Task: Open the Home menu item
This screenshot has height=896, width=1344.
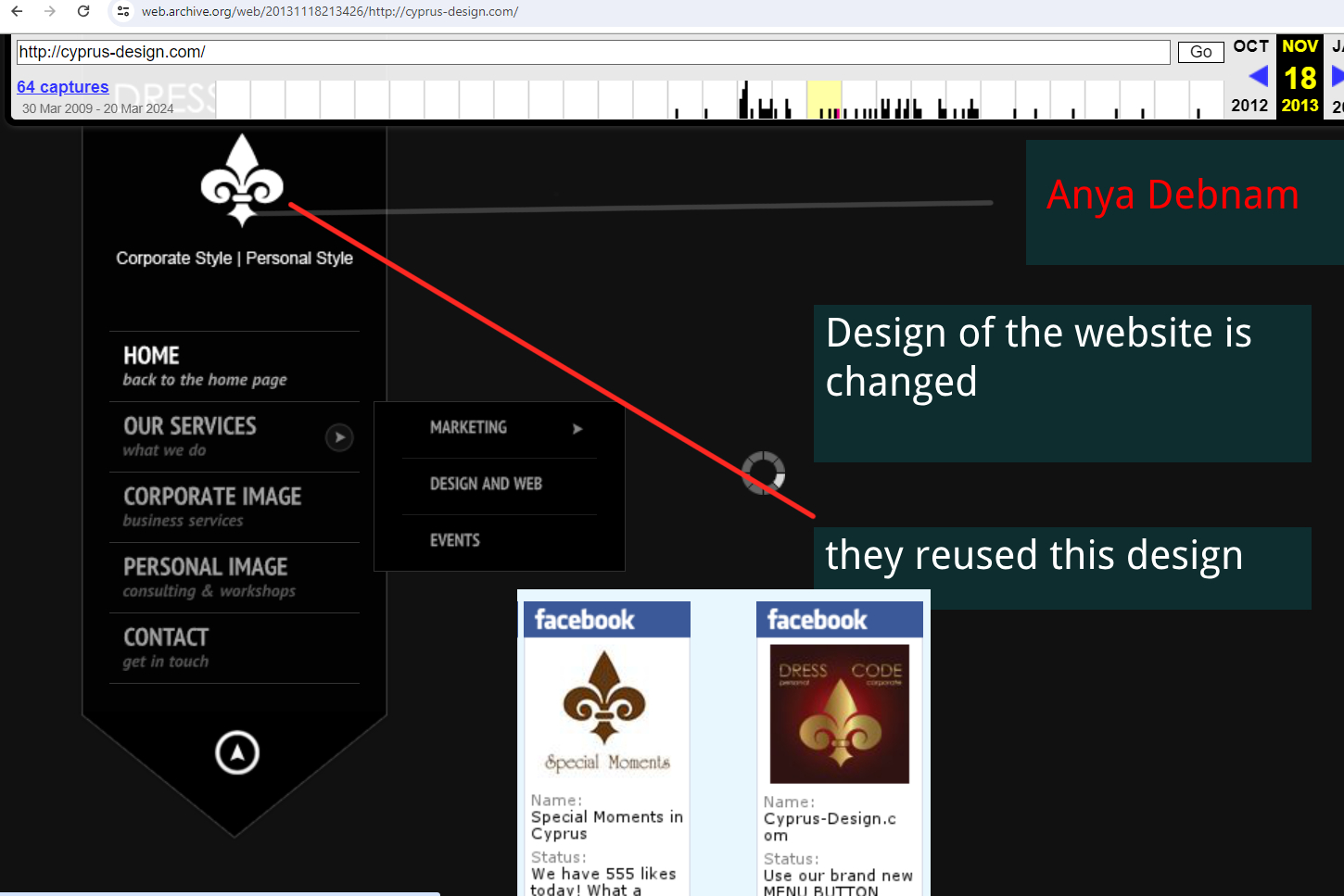Action: click(206, 366)
